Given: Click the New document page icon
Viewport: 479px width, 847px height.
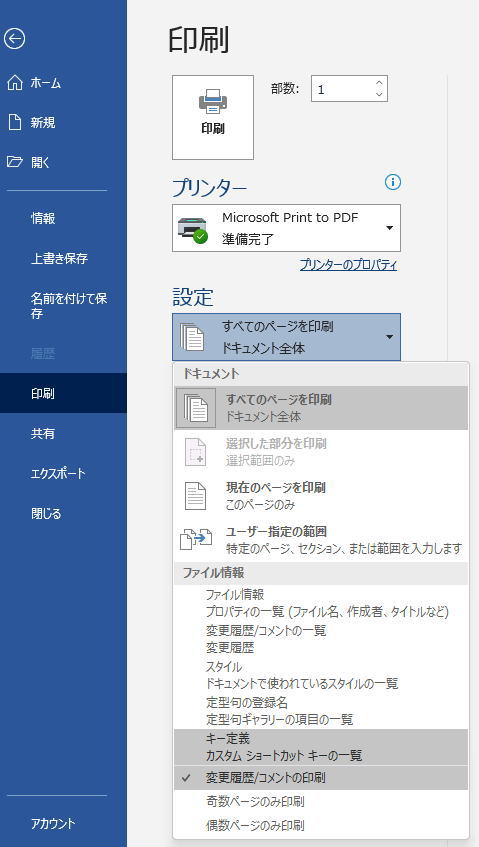Looking at the screenshot, I should click(15, 123).
